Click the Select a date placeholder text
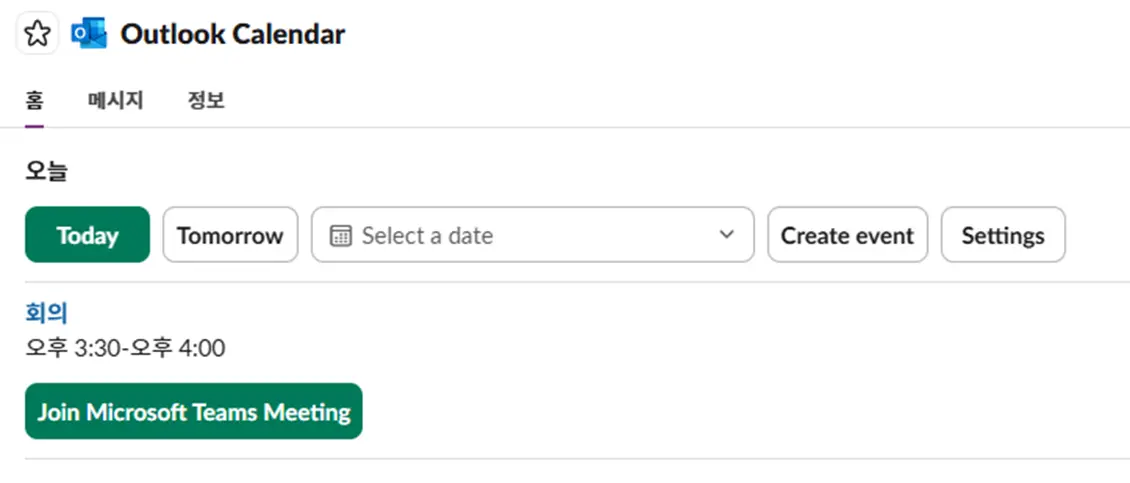The image size is (1130, 483). coord(427,236)
